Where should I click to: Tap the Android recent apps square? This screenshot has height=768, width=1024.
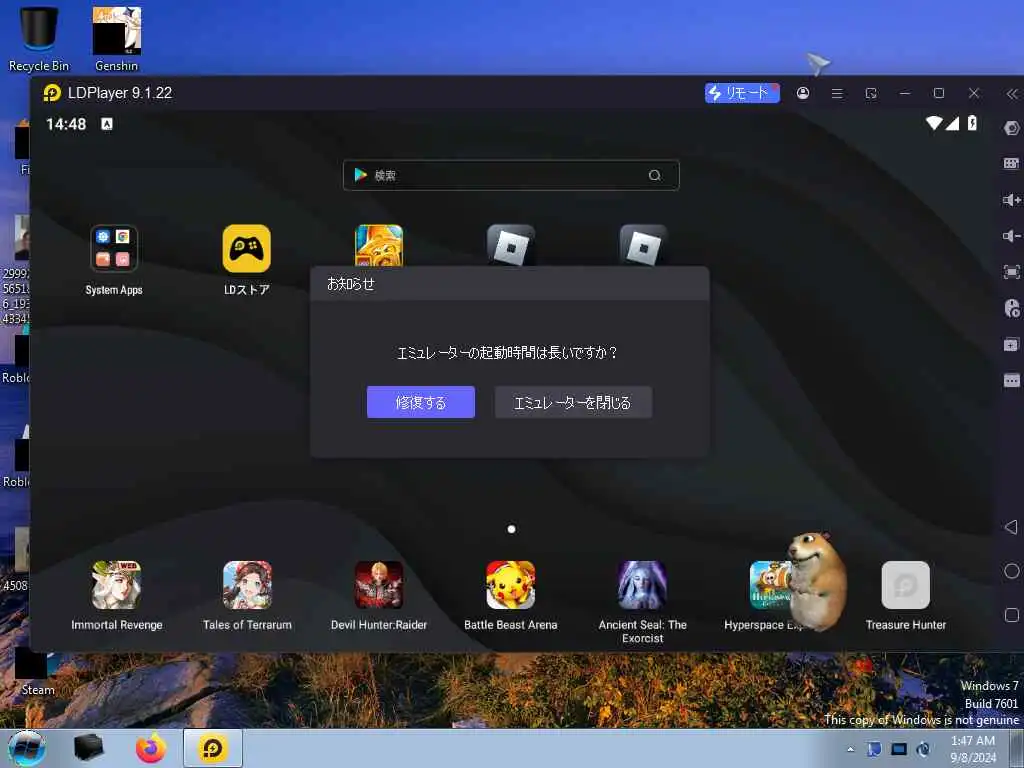1012,615
